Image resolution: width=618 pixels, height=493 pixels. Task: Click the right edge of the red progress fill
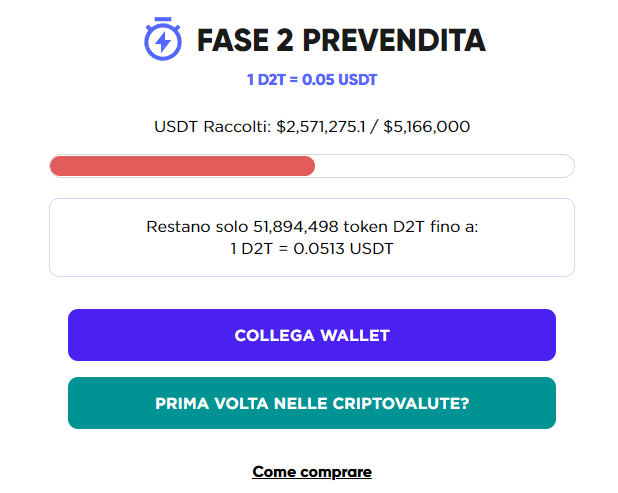tap(312, 166)
